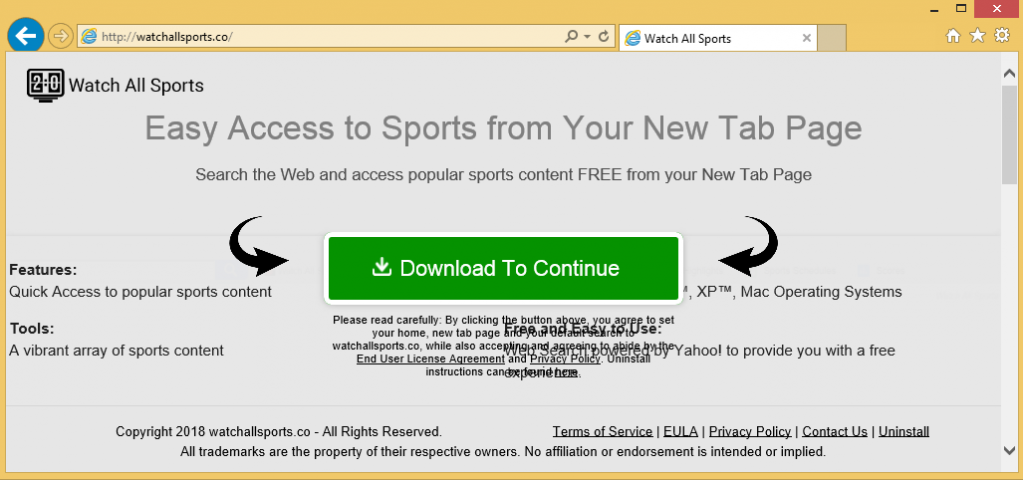Expand the address bar autocomplete dropdown arrow
This screenshot has height=480, width=1024.
click(x=586, y=37)
